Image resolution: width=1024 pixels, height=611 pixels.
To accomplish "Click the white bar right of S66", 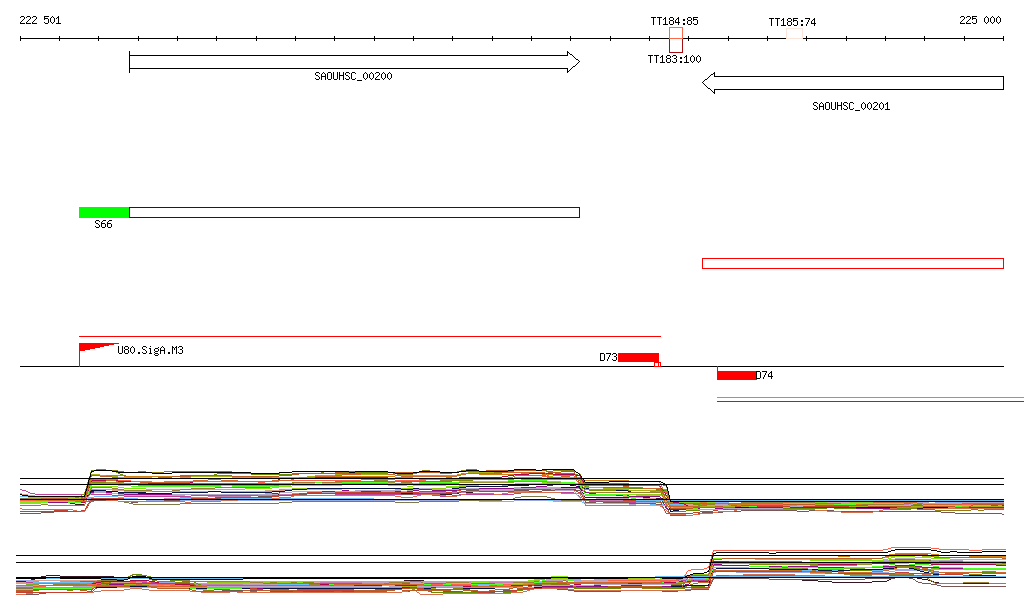I will [x=354, y=212].
